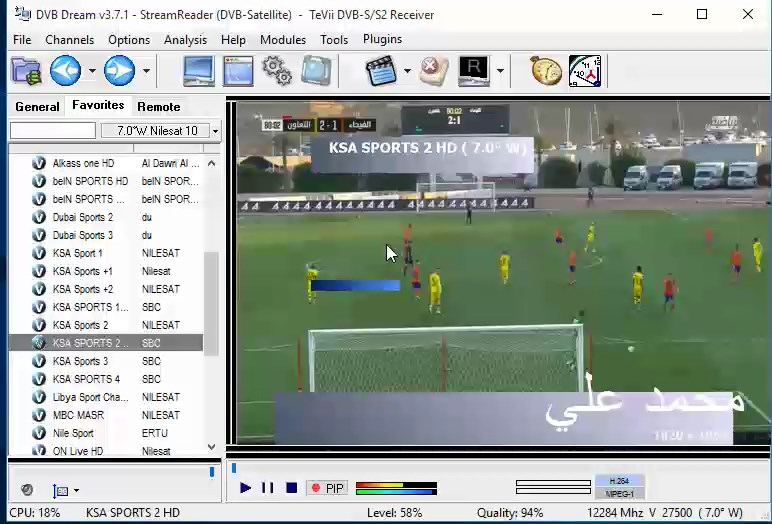
Task: Select MBC MASR channel
Action: click(x=106, y=415)
